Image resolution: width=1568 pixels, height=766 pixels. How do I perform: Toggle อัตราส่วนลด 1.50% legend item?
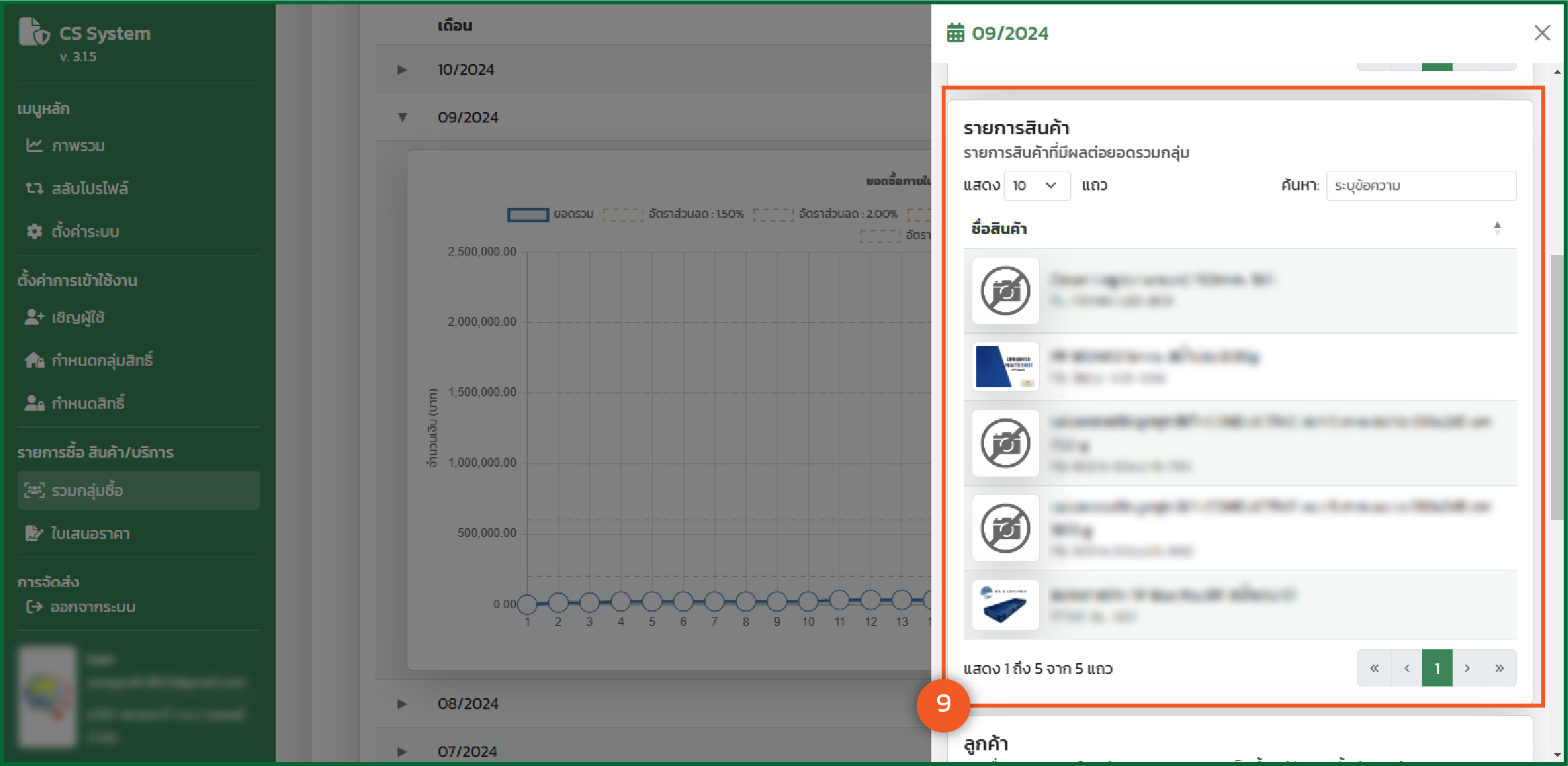coord(673,214)
